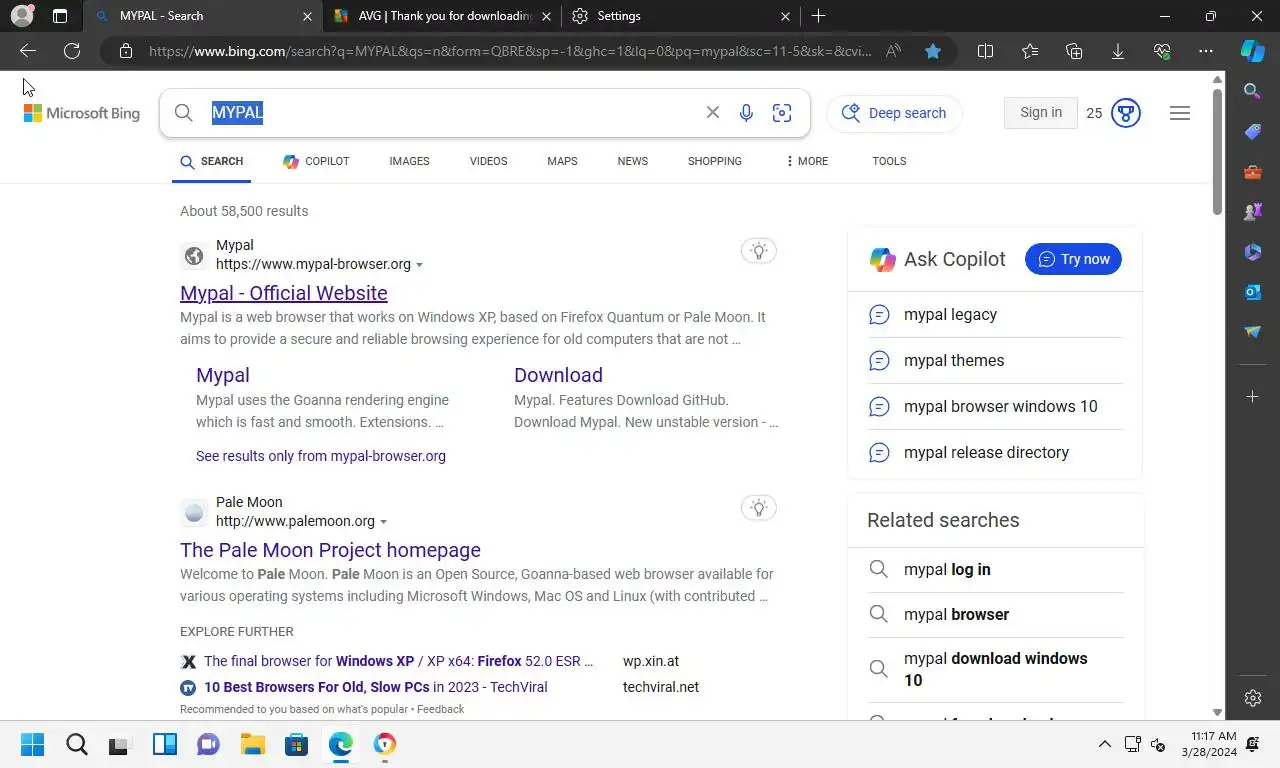The height and width of the screenshot is (768, 1280).
Task: Open sidebar Games chess icon
Action: click(x=1252, y=212)
